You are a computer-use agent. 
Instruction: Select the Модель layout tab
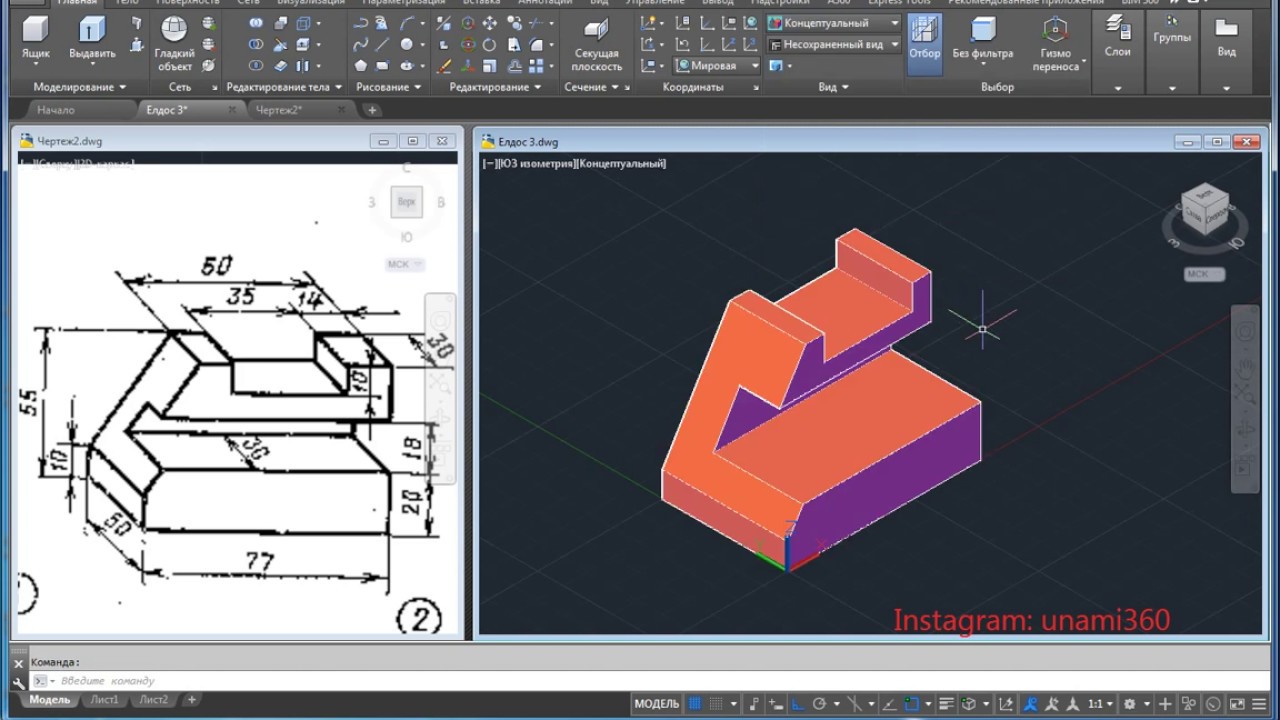pos(50,700)
